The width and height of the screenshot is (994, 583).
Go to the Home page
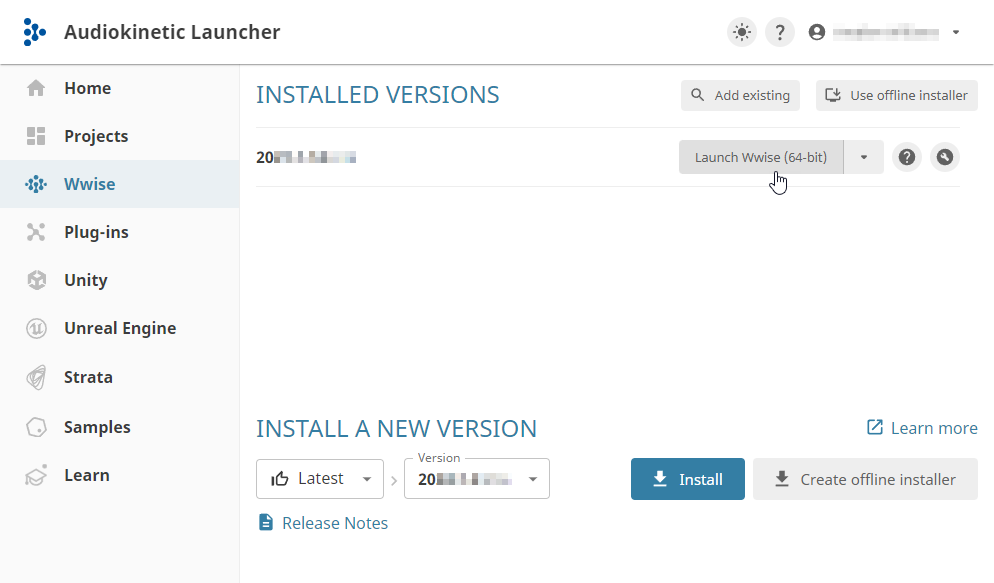pyautogui.click(x=87, y=88)
